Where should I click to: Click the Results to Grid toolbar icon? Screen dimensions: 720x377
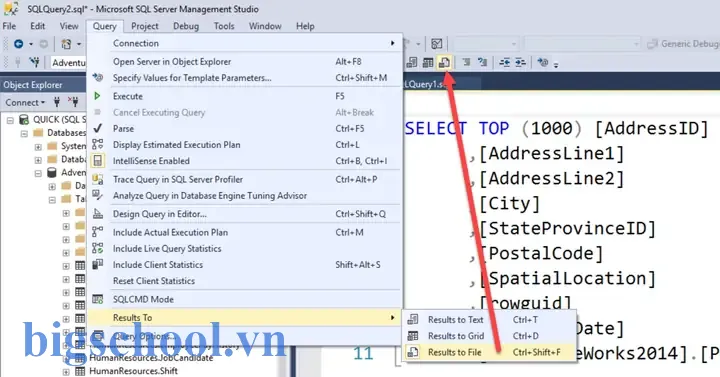[x=428, y=62]
